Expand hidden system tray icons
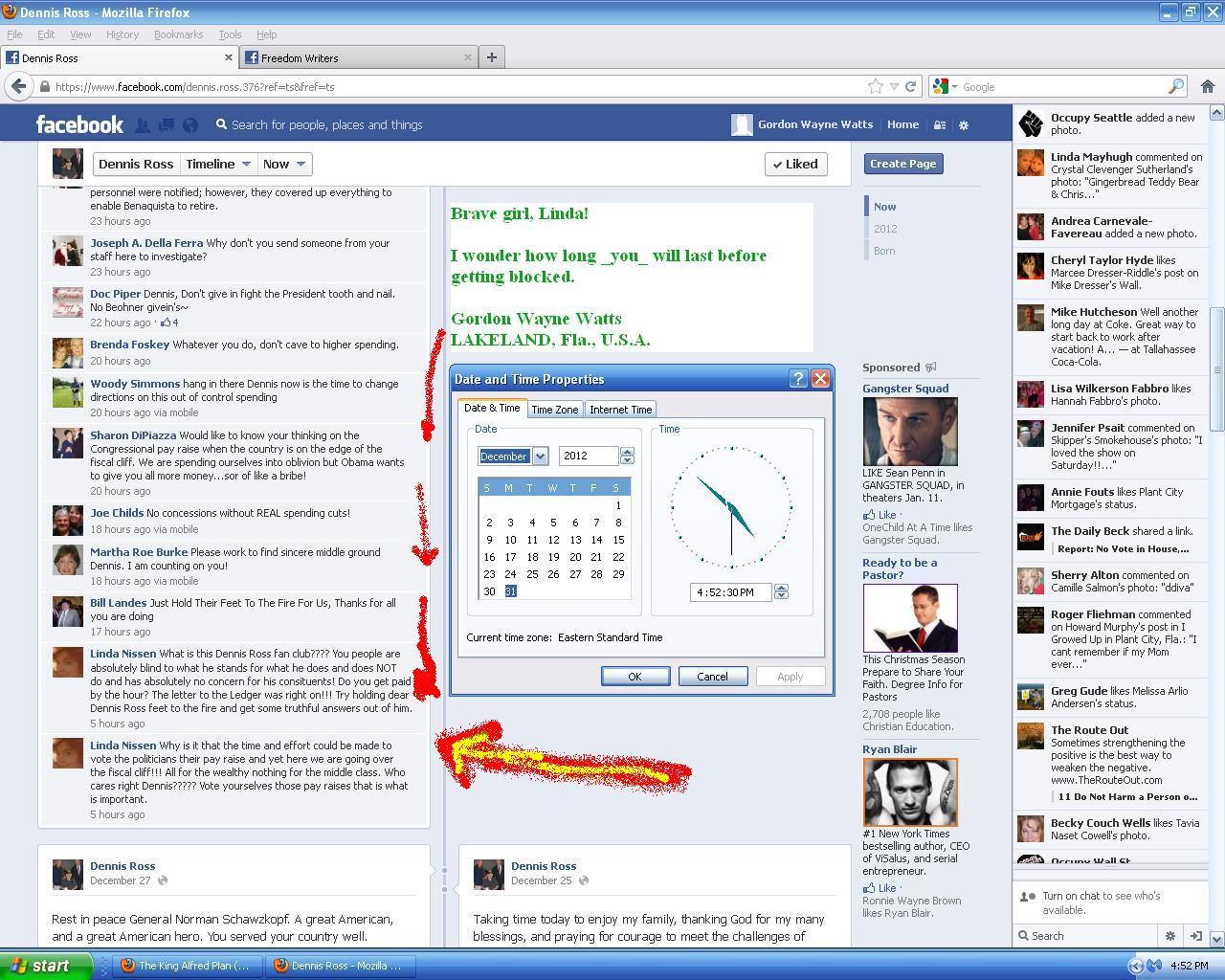The width and height of the screenshot is (1225, 980). [1136, 966]
